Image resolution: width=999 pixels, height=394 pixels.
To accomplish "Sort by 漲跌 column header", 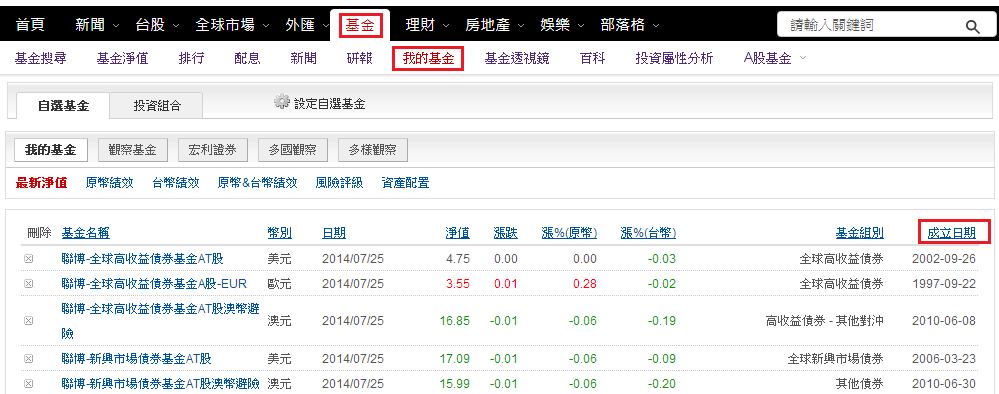I will [x=505, y=233].
